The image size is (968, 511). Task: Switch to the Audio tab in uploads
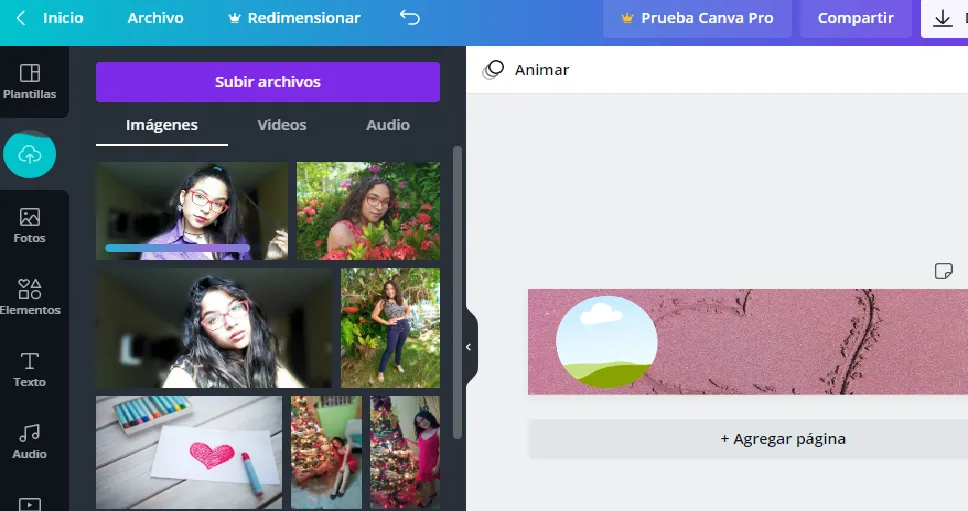click(x=388, y=125)
